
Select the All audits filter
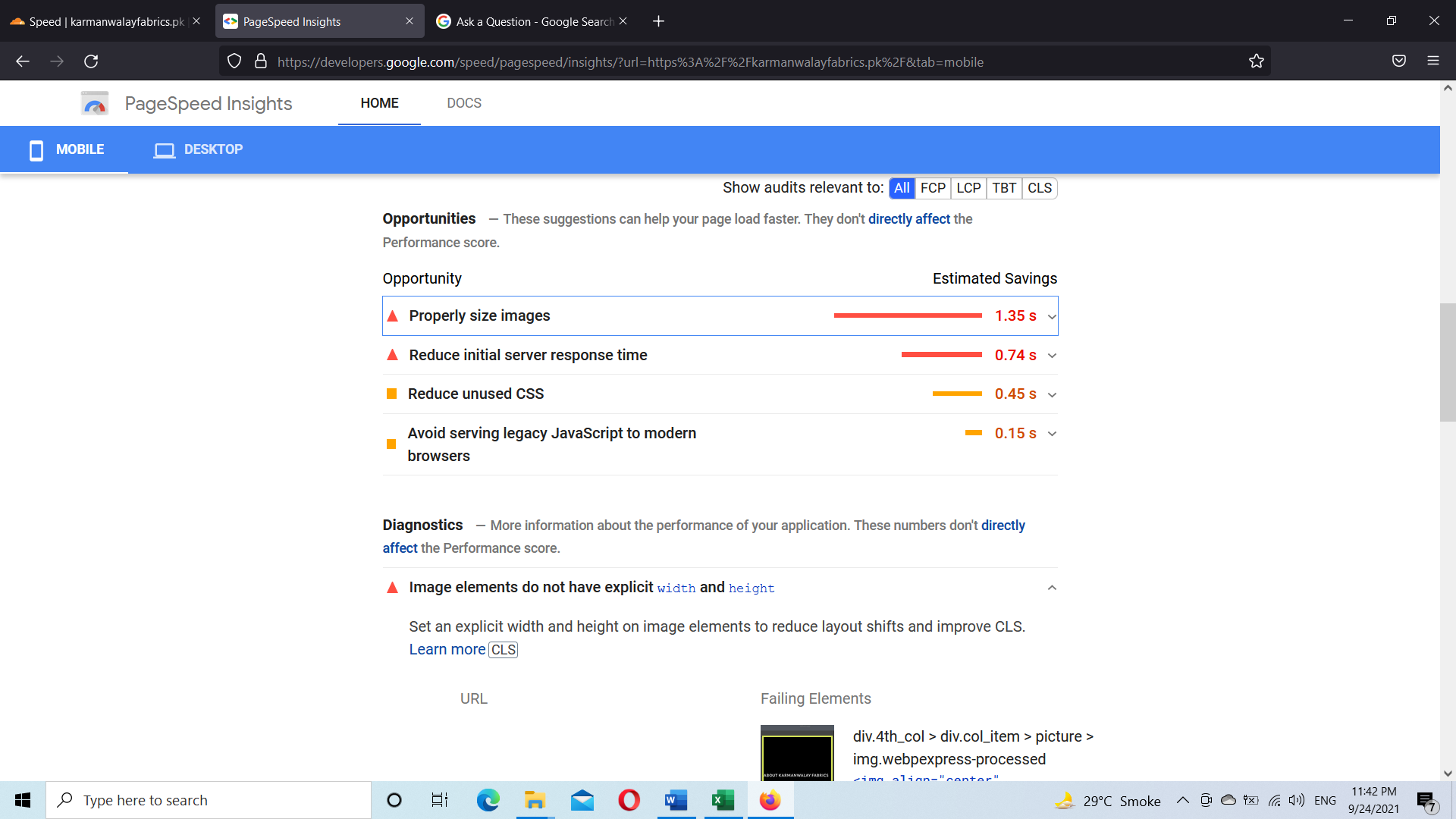(x=902, y=188)
